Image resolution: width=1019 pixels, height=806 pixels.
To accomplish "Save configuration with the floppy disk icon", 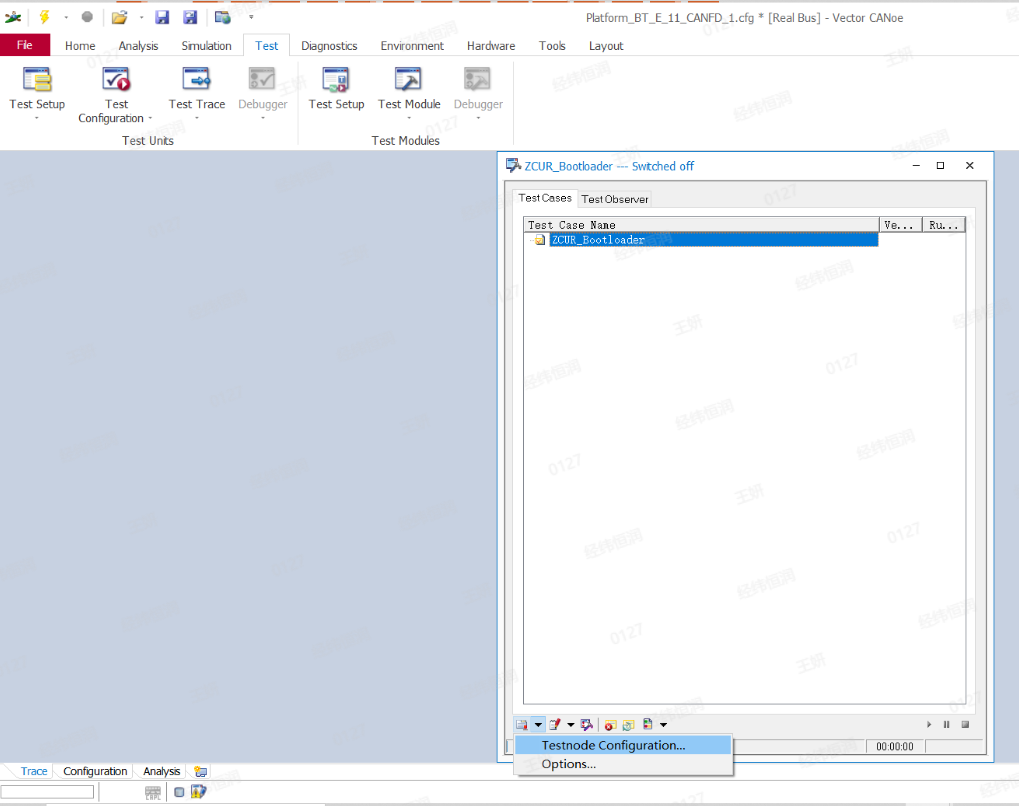I will (162, 18).
